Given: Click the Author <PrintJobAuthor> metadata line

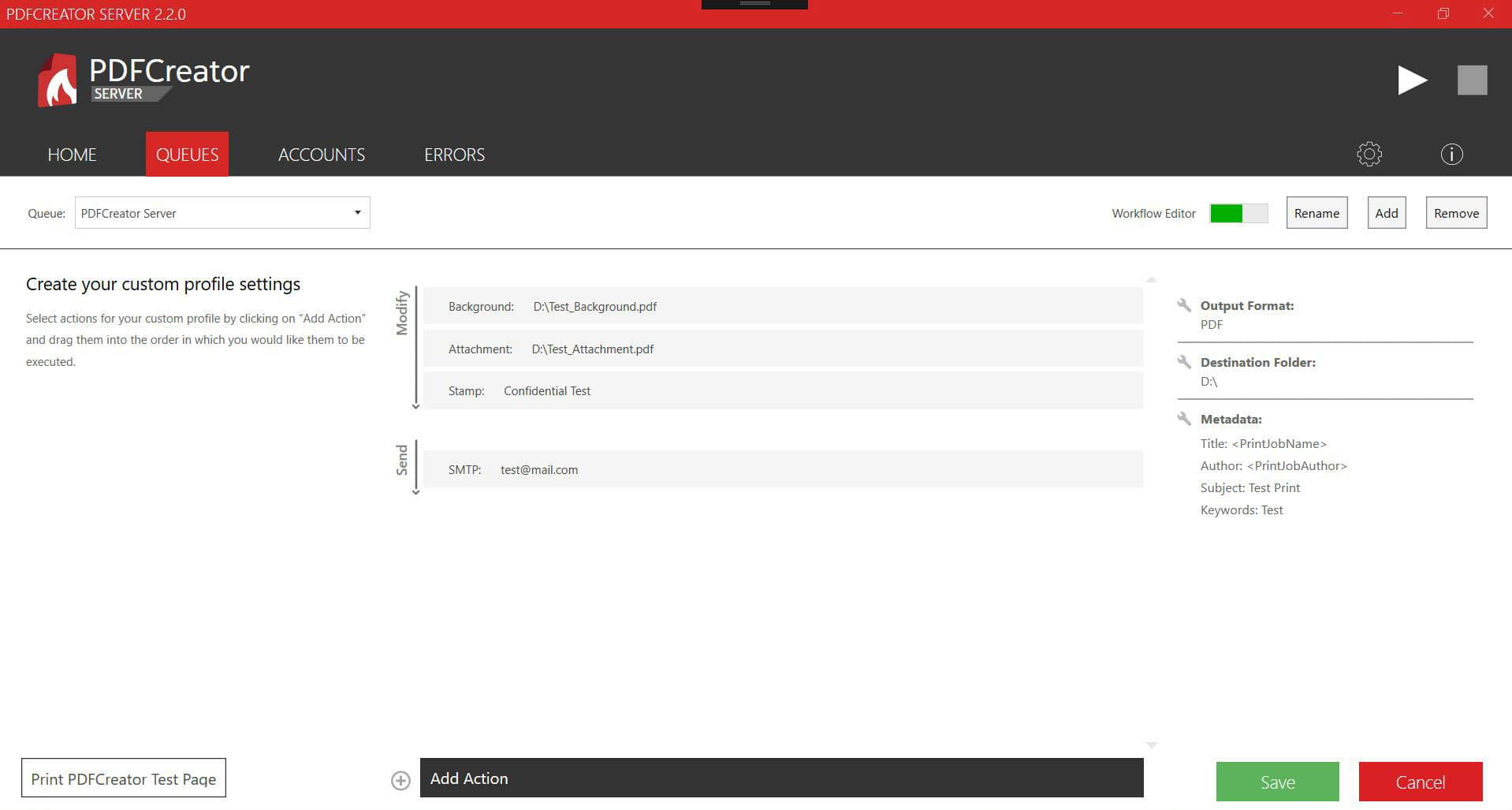Looking at the screenshot, I should tap(1273, 465).
